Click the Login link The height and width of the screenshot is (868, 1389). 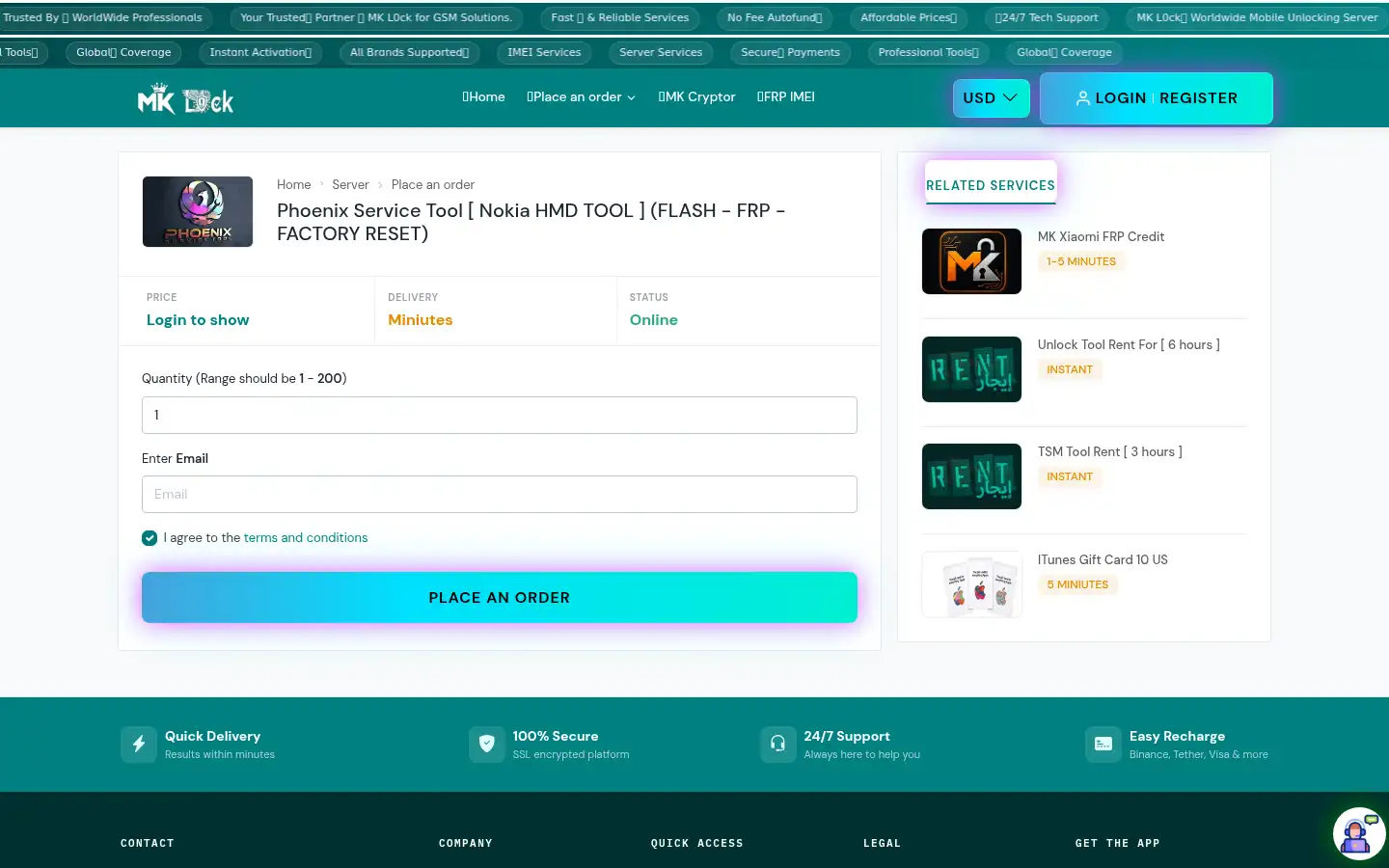[x=1111, y=98]
